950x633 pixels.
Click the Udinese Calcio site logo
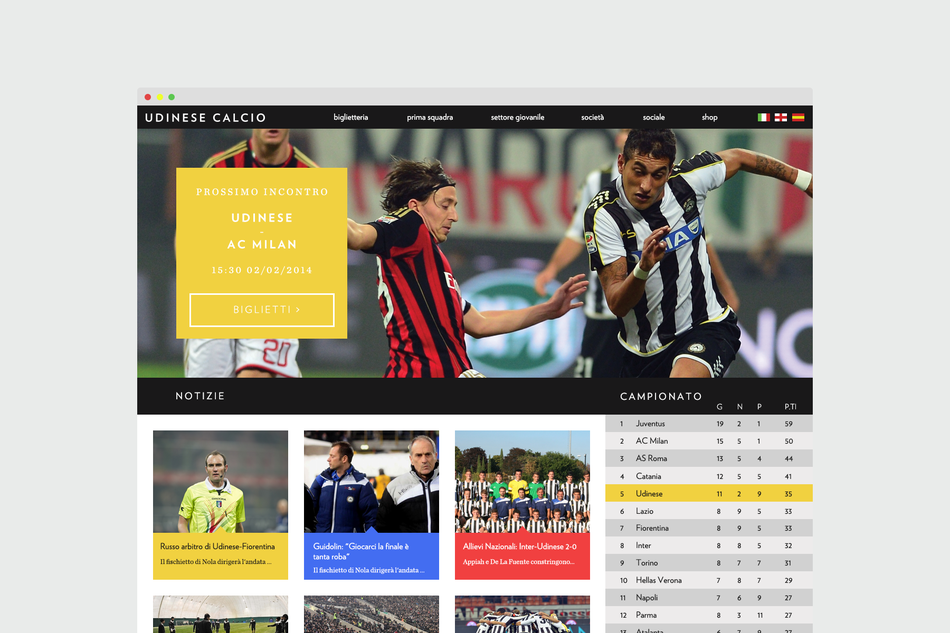pyautogui.click(x=205, y=118)
